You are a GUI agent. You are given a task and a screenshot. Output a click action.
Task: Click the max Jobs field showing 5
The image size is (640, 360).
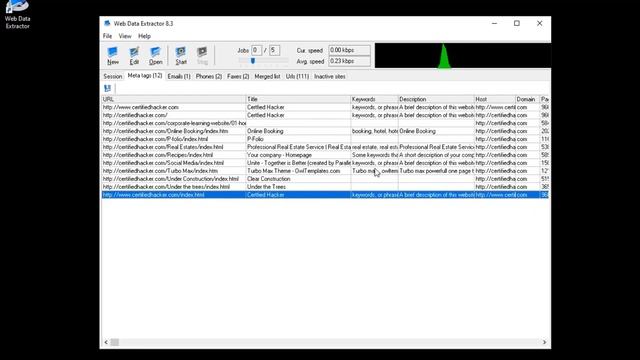pos(274,50)
